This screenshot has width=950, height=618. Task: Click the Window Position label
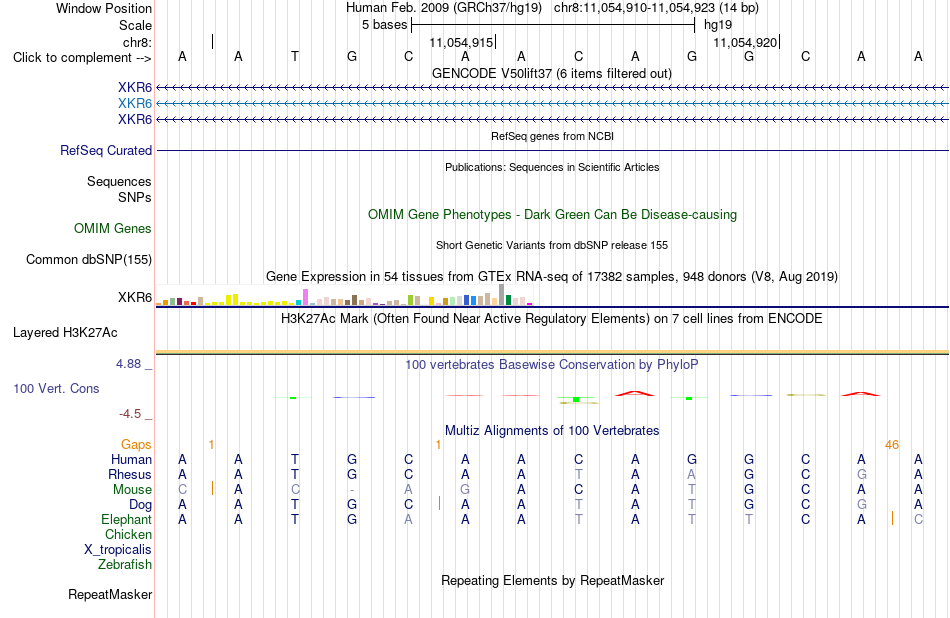pos(104,8)
